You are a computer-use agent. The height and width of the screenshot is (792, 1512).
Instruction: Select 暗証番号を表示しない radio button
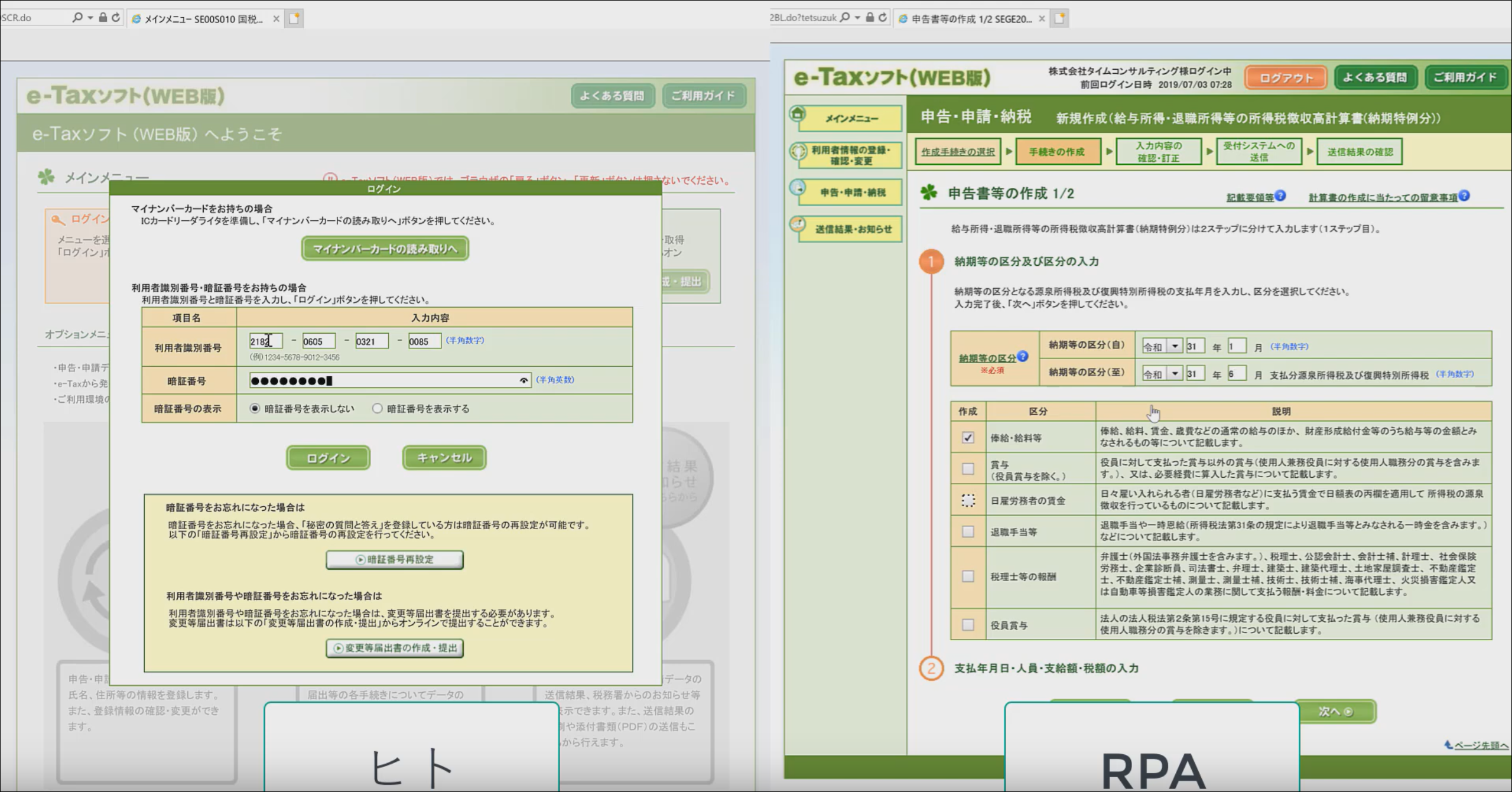click(x=255, y=408)
